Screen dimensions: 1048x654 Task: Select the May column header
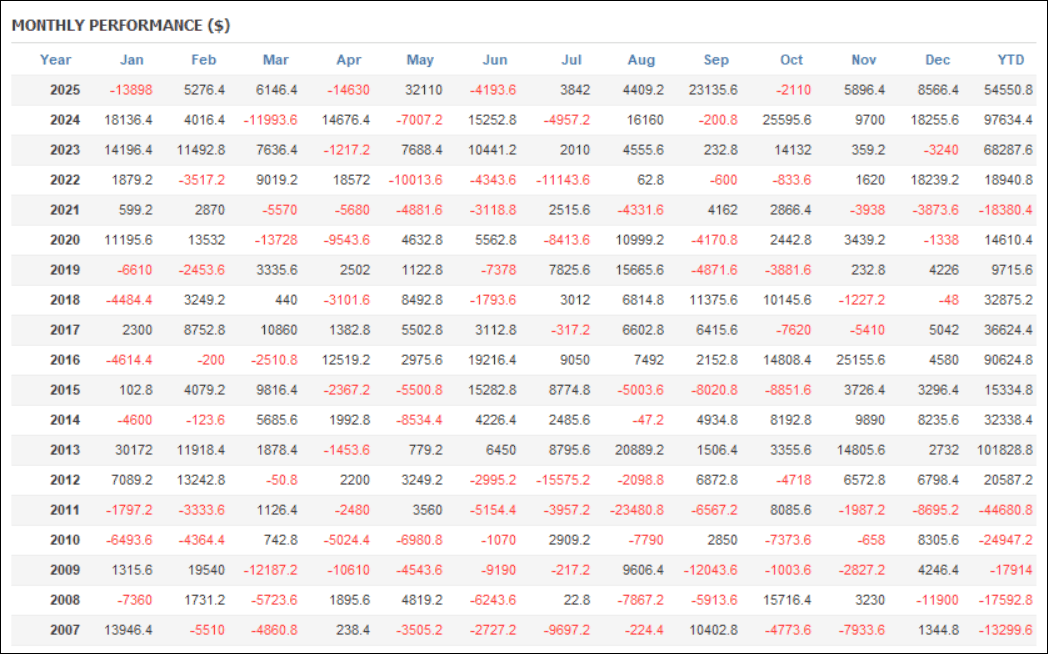[x=421, y=60]
